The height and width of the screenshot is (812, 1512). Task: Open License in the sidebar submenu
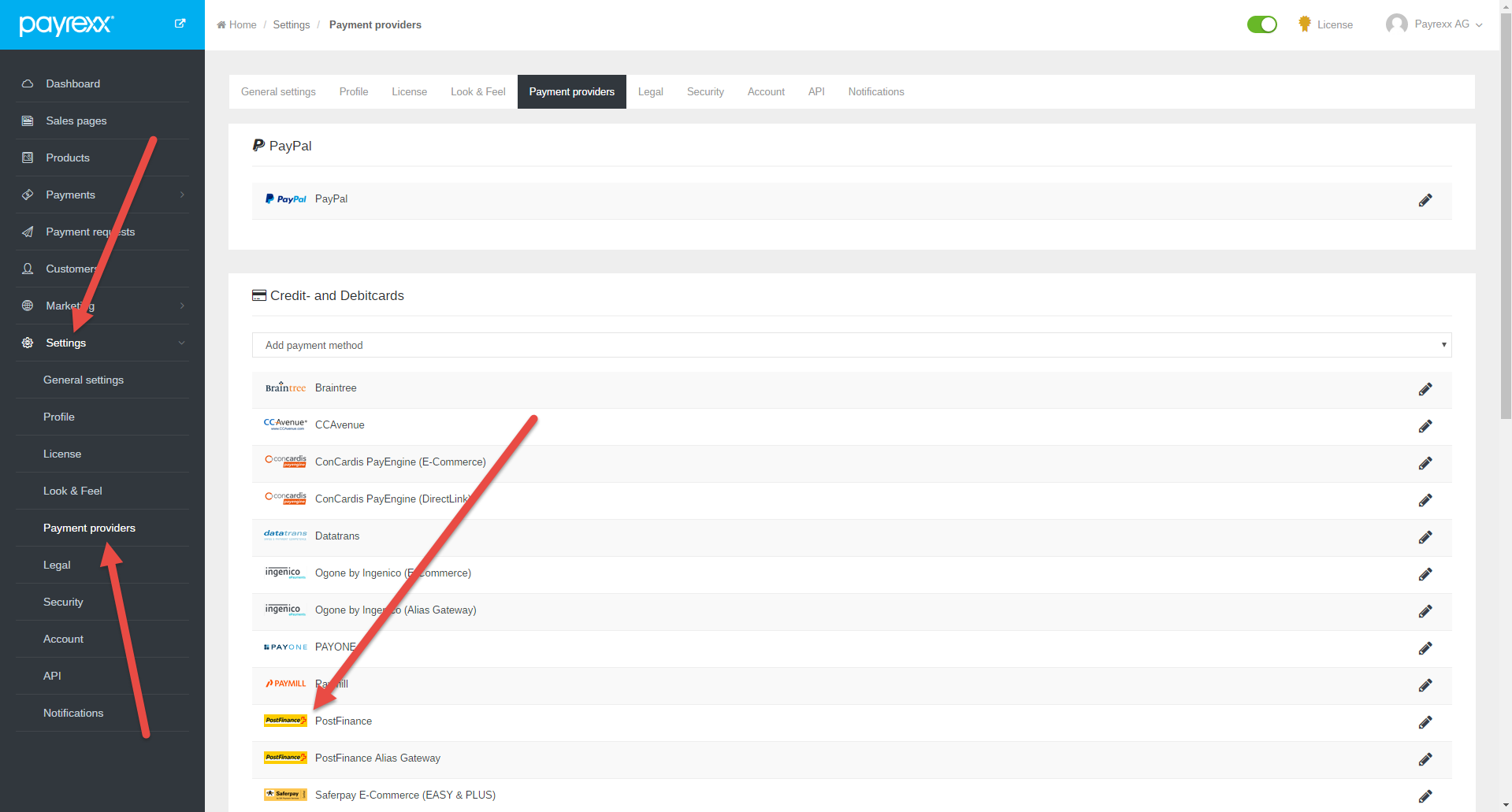coord(62,454)
